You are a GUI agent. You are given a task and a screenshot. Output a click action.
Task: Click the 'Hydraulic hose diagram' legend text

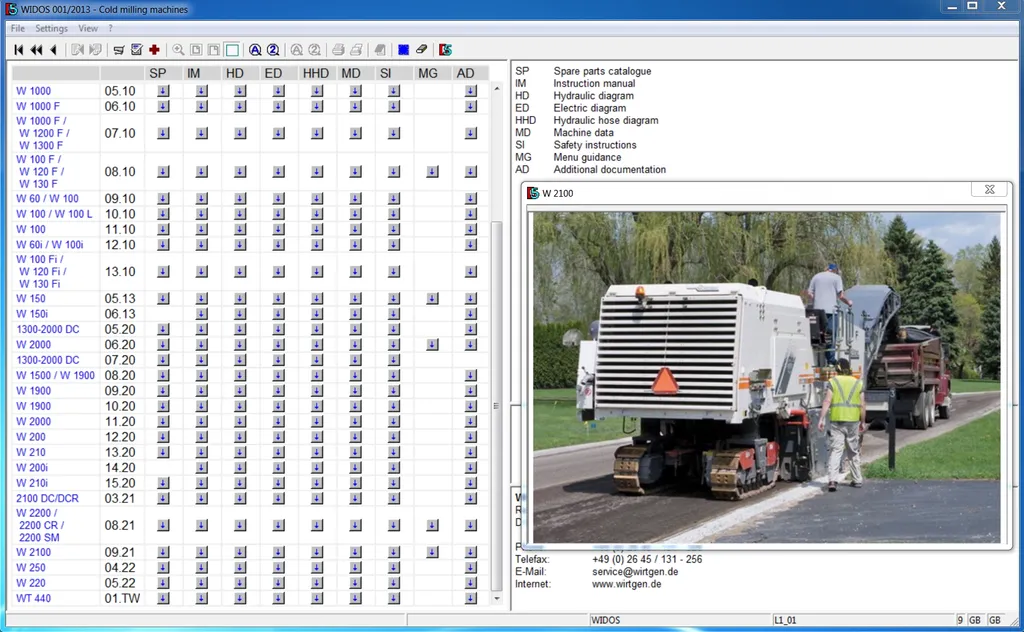click(x=606, y=120)
